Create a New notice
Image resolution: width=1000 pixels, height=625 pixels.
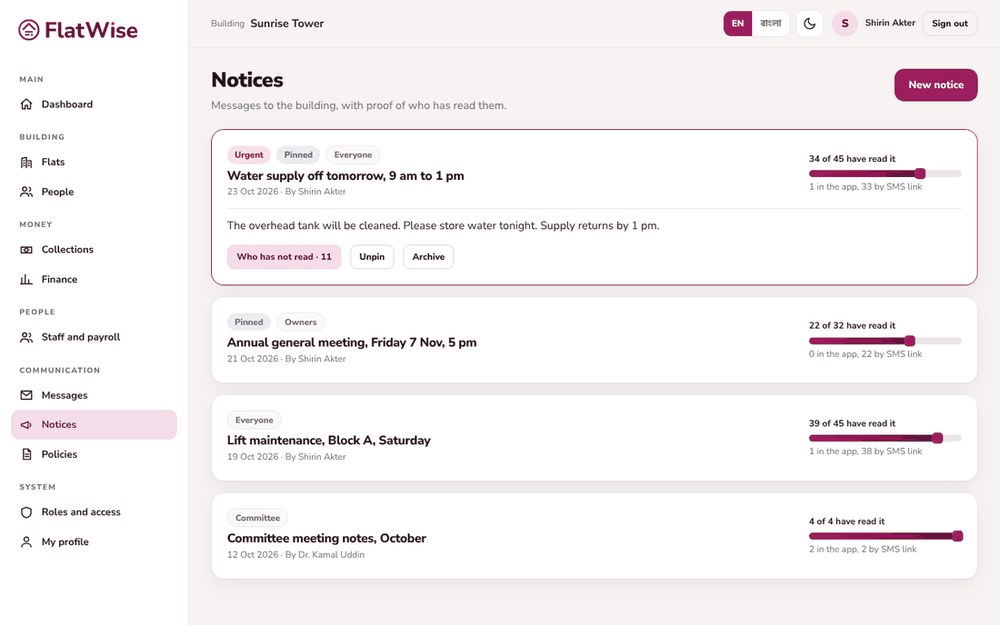936,85
